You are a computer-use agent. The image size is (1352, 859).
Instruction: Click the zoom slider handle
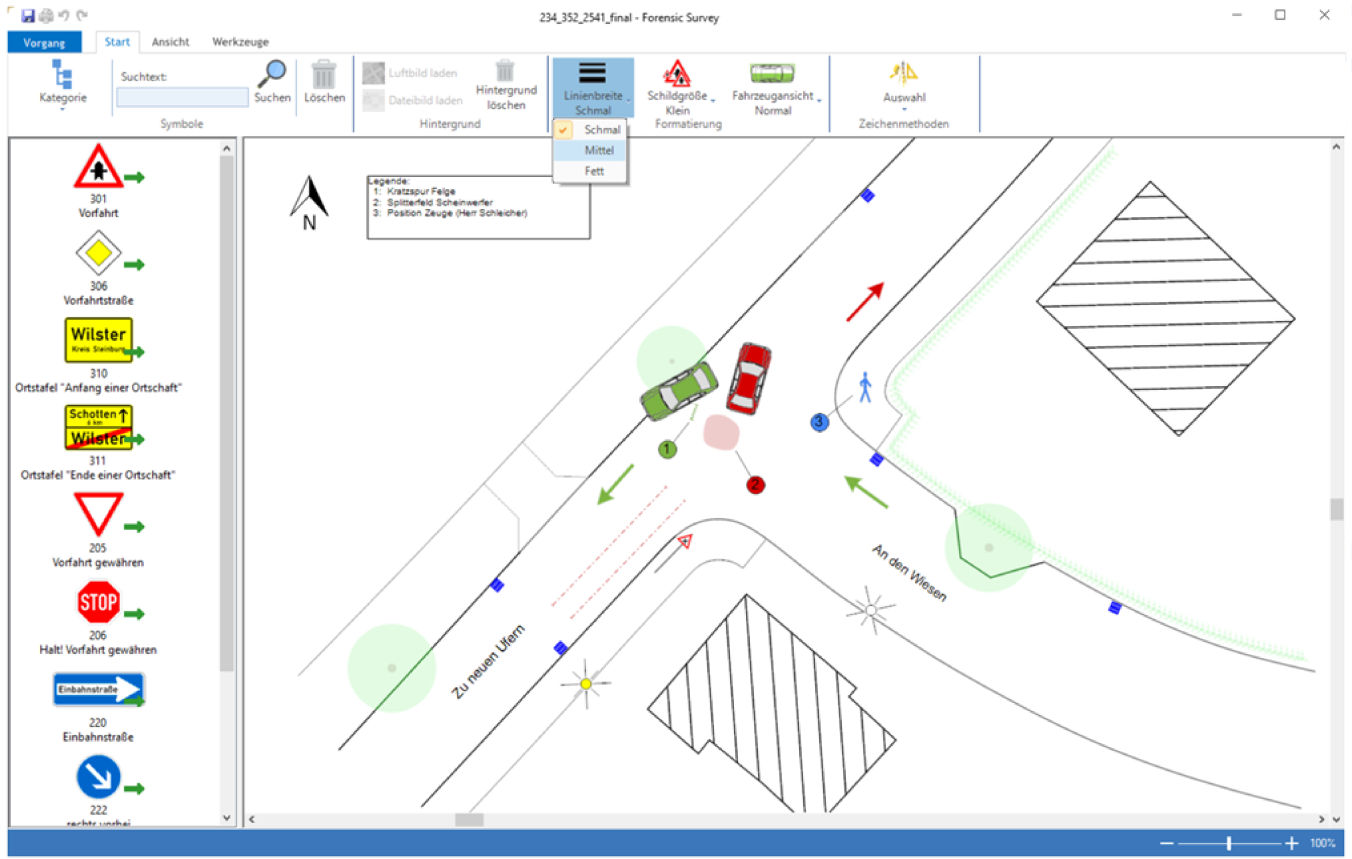click(x=1228, y=843)
